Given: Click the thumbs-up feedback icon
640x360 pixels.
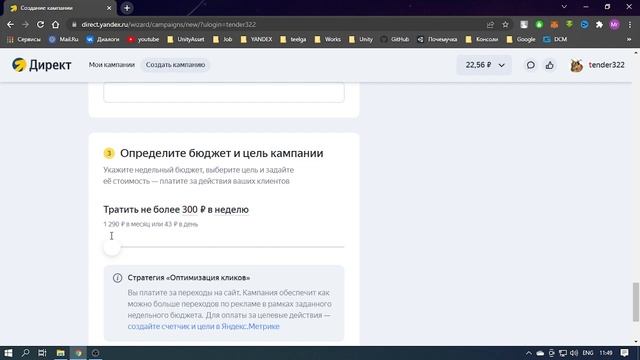Looking at the screenshot, I should pyautogui.click(x=550, y=65).
